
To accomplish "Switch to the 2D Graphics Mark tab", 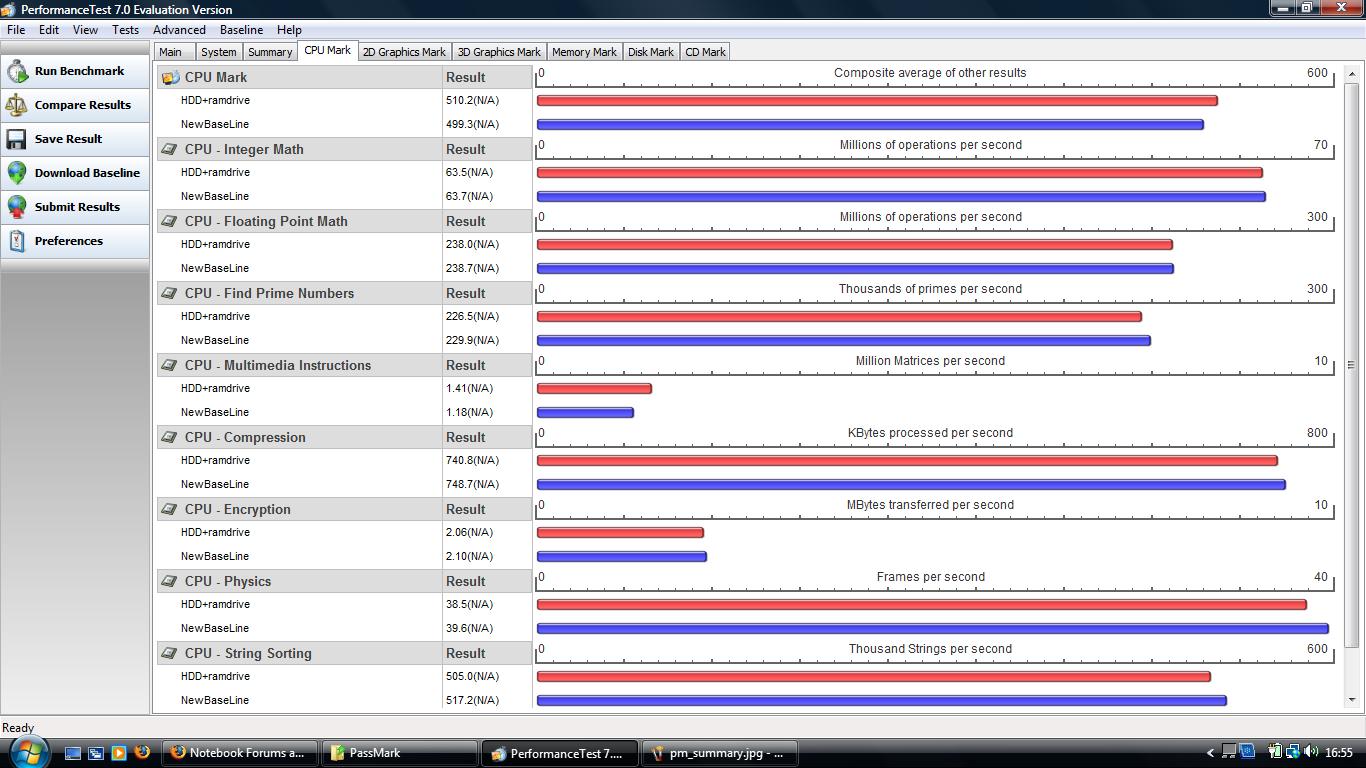I will click(404, 52).
